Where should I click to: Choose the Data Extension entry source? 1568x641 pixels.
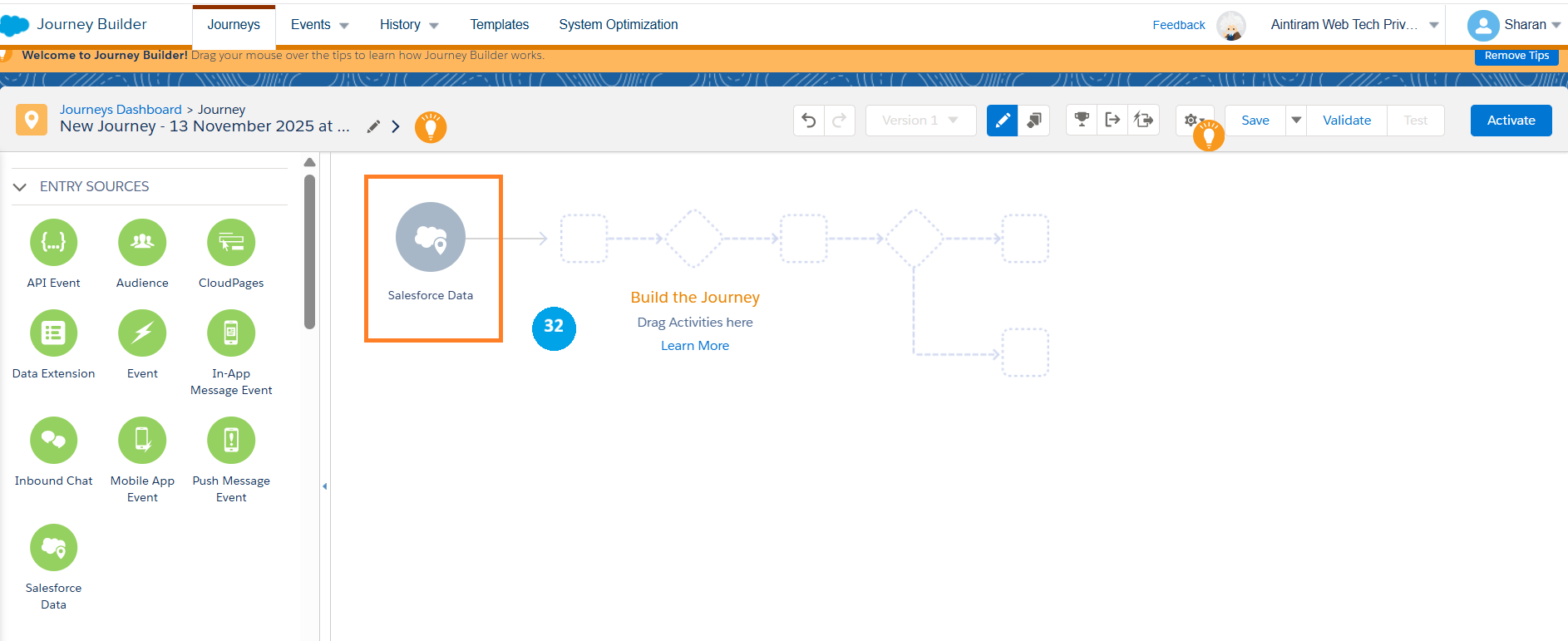coord(54,333)
